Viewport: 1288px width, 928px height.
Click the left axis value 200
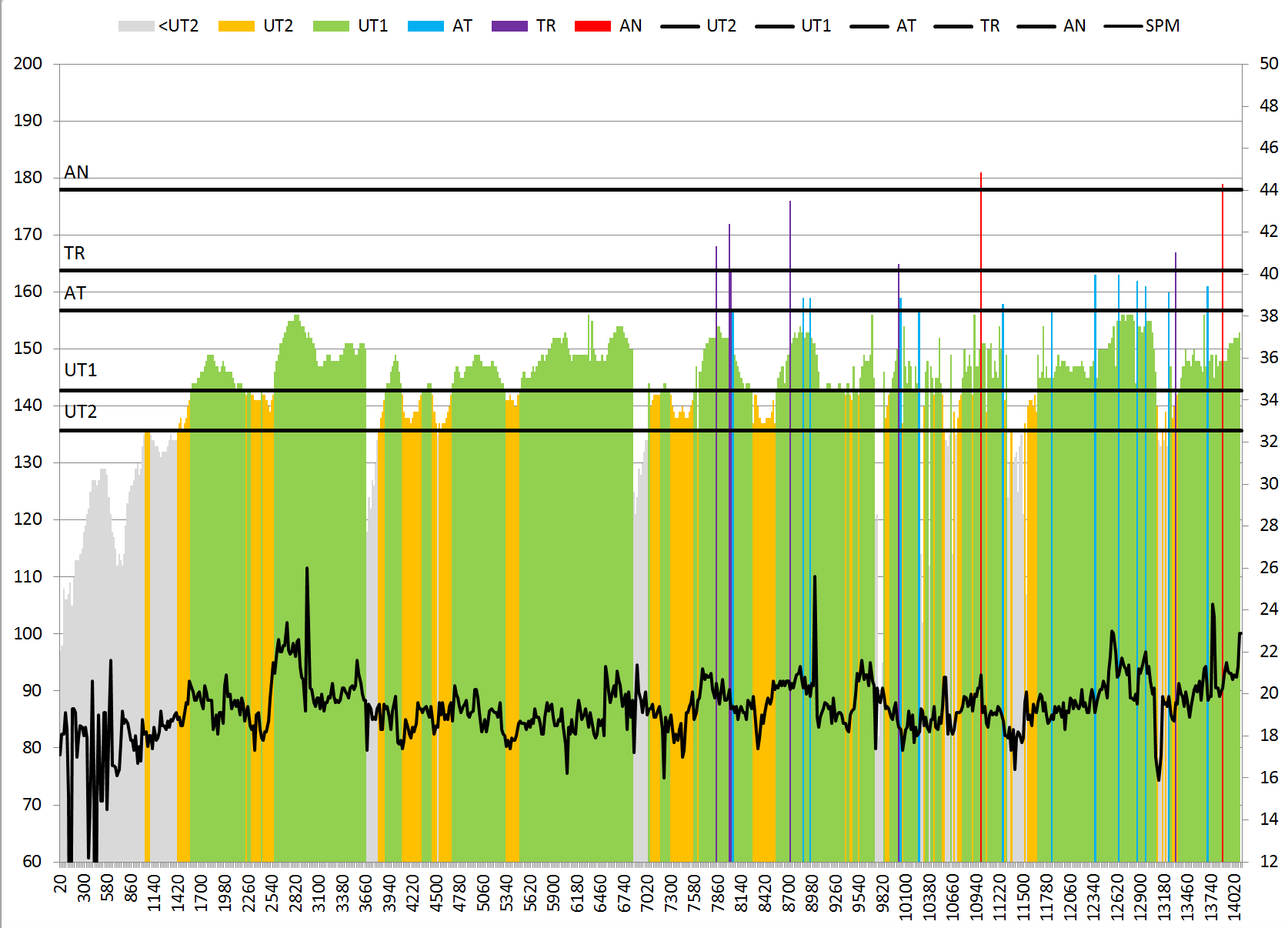[28, 64]
